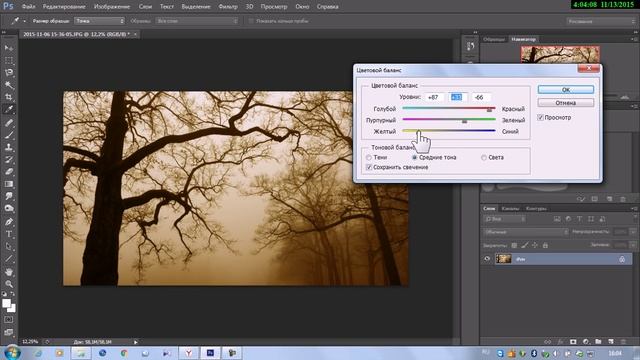This screenshot has width=640, height=360.
Task: Open the Фильтр menu
Action: point(228,7)
